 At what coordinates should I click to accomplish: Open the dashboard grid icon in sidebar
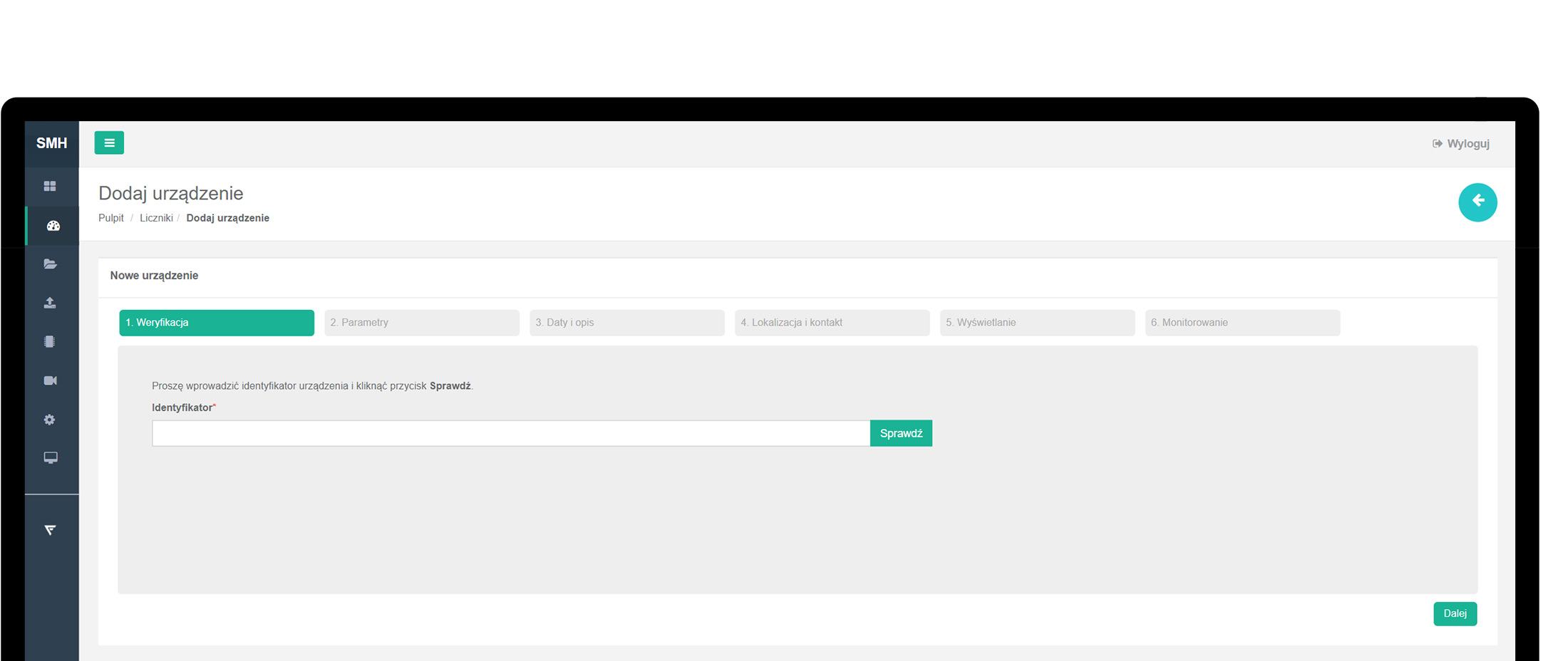point(50,186)
